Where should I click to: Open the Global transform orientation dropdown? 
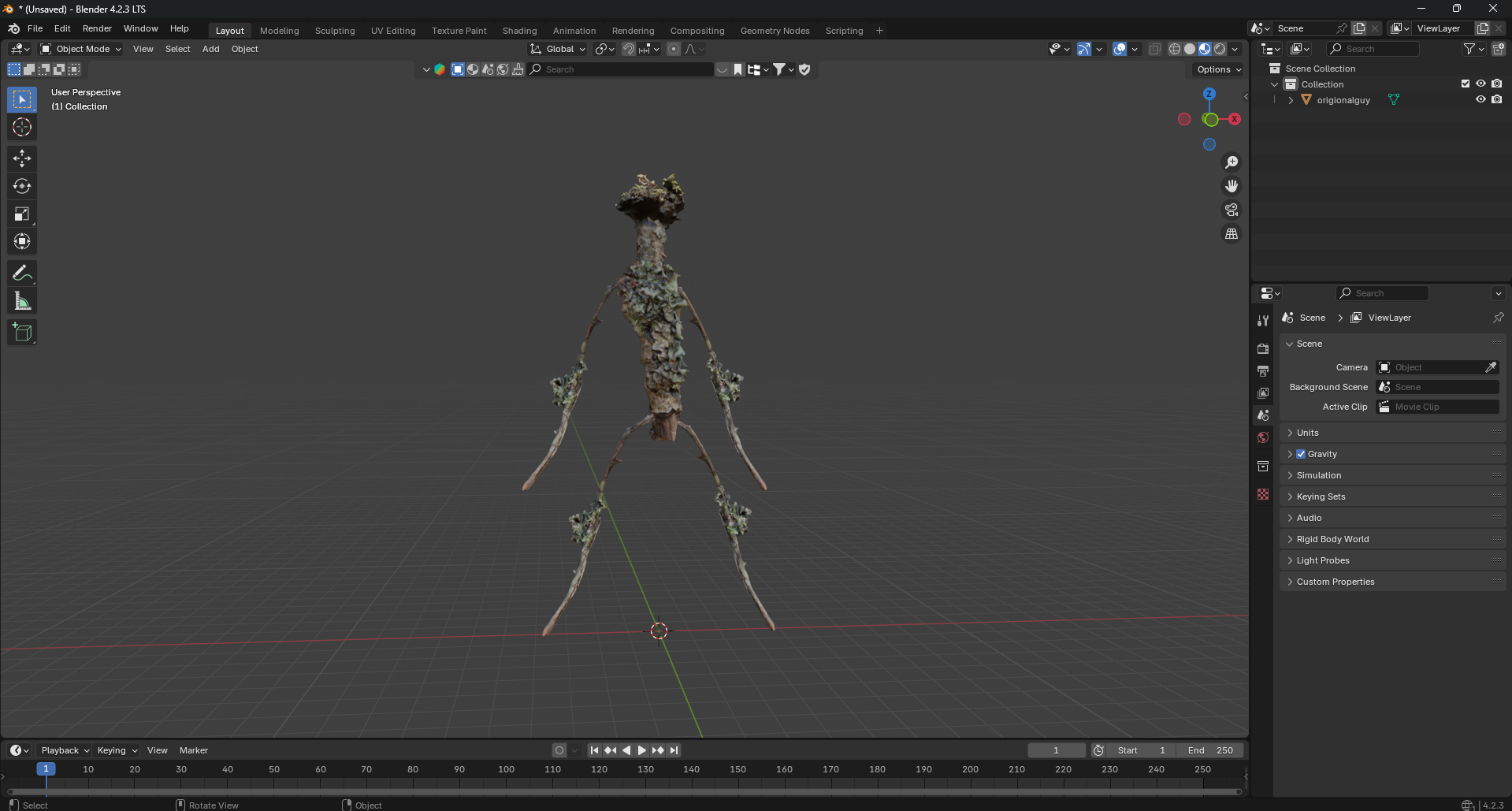click(x=558, y=49)
